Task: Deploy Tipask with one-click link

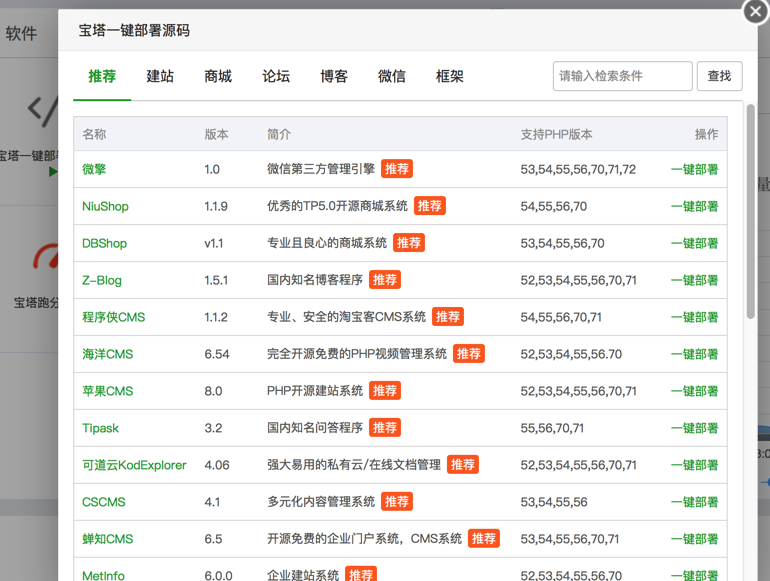Action: (x=694, y=428)
